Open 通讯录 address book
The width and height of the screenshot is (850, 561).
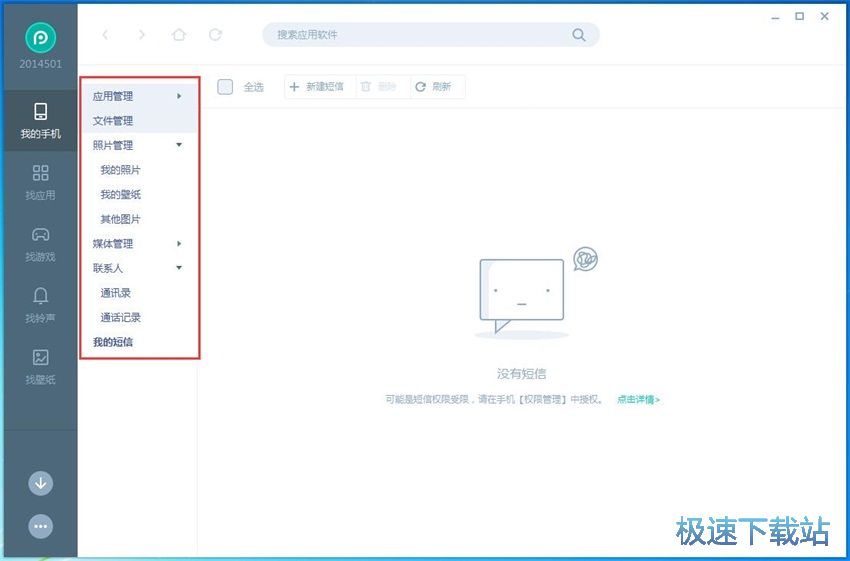point(115,293)
